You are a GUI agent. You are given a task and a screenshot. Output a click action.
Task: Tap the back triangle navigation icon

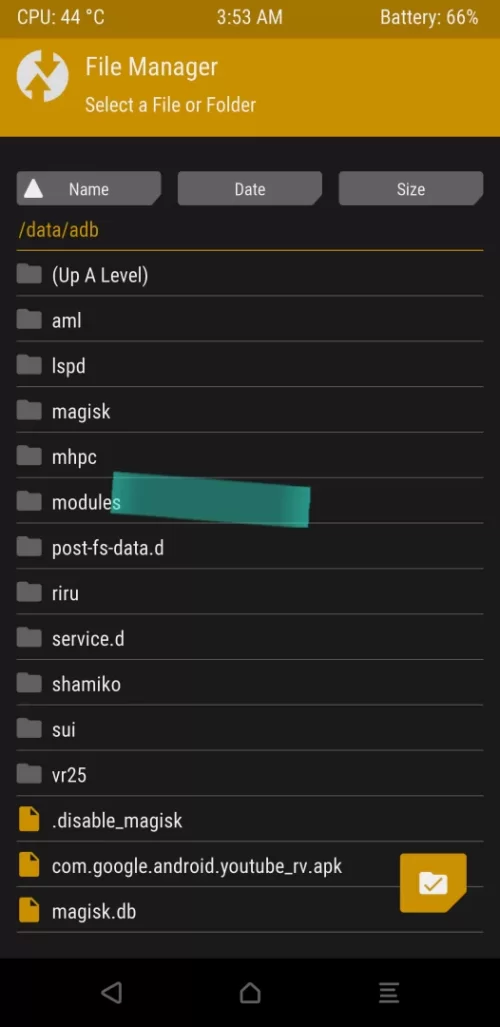pyautogui.click(x=111, y=992)
